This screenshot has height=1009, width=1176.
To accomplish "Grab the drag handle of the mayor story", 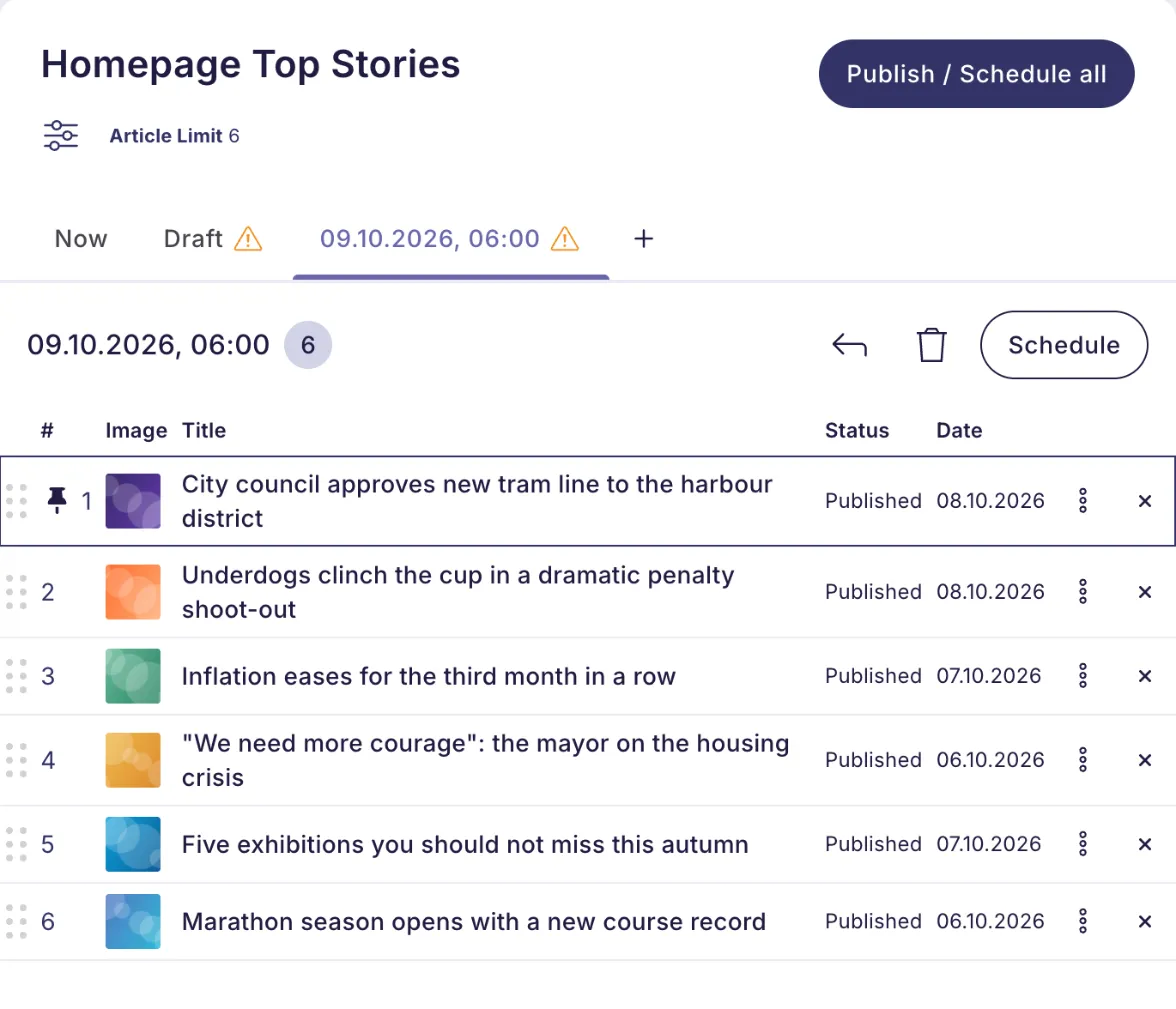I will 16,760.
